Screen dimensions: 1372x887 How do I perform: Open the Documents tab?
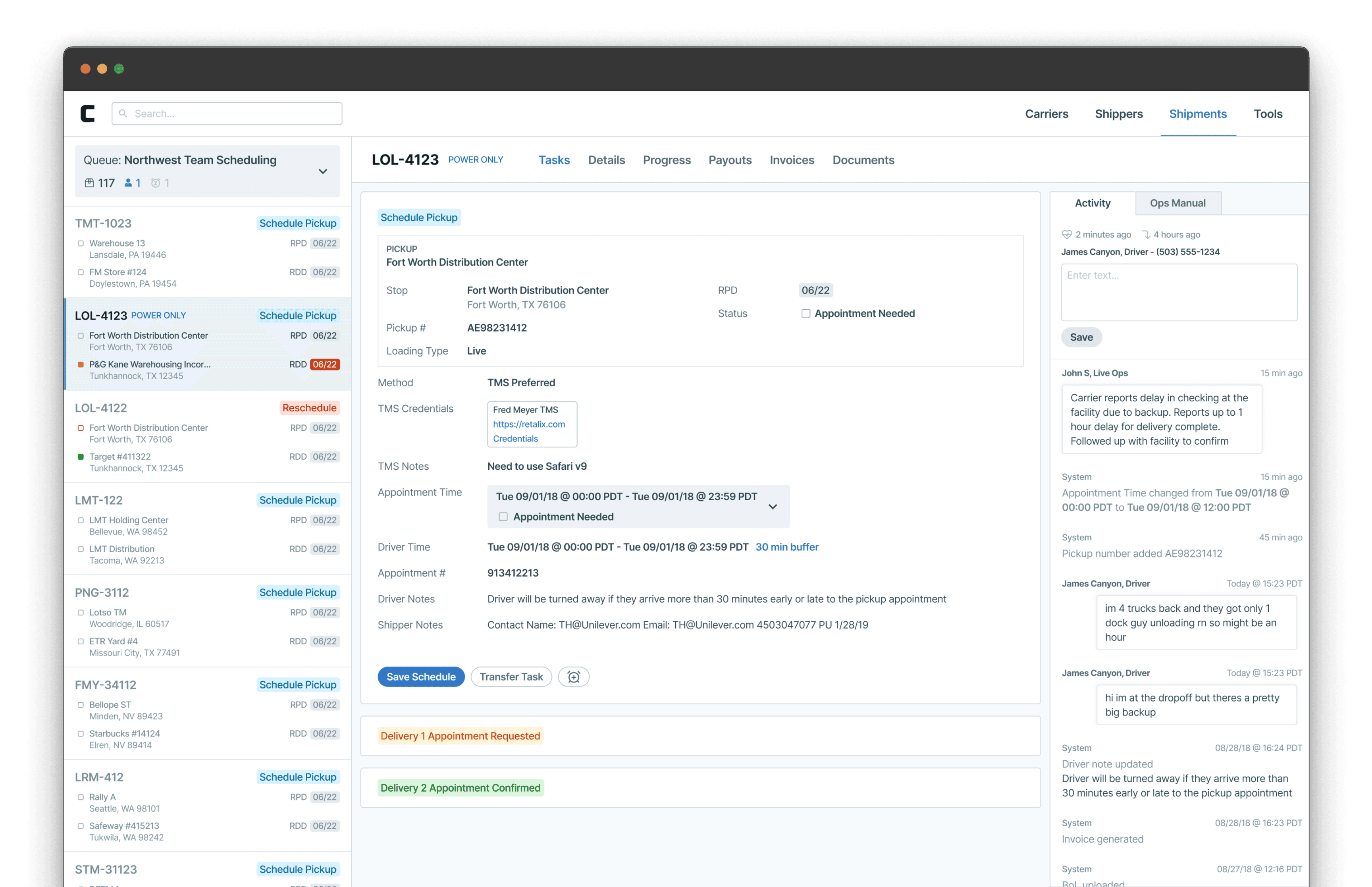pos(863,160)
